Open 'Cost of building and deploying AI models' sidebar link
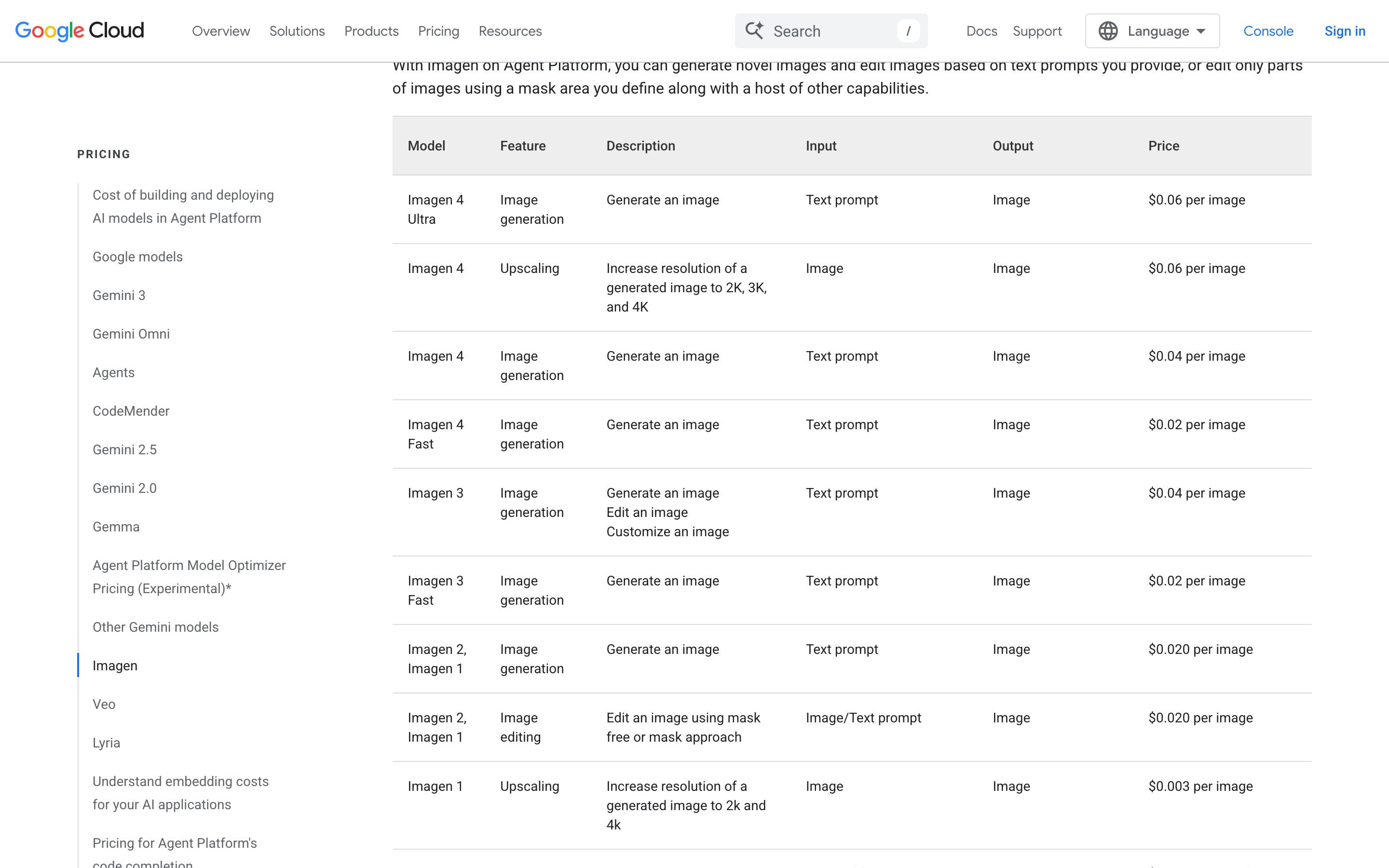The image size is (1389, 868). click(183, 207)
